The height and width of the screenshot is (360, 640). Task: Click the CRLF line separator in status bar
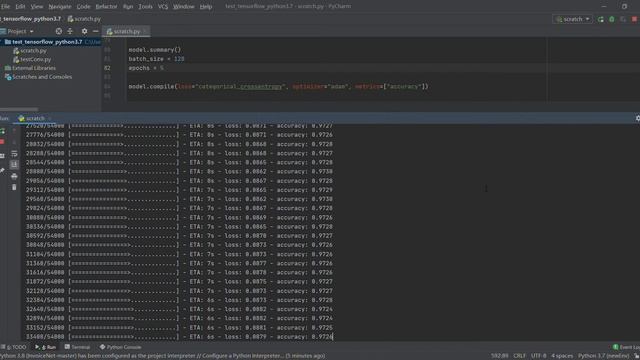pyautogui.click(x=519, y=356)
